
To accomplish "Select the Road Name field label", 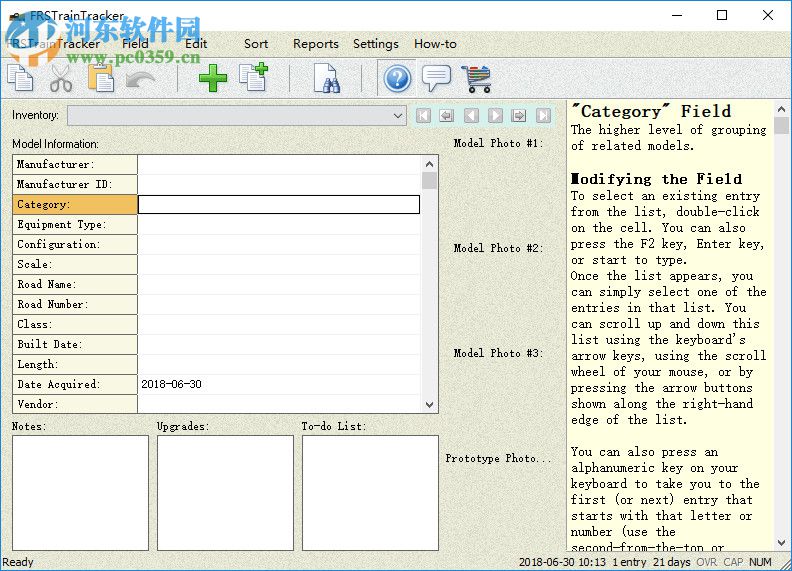I will (75, 284).
